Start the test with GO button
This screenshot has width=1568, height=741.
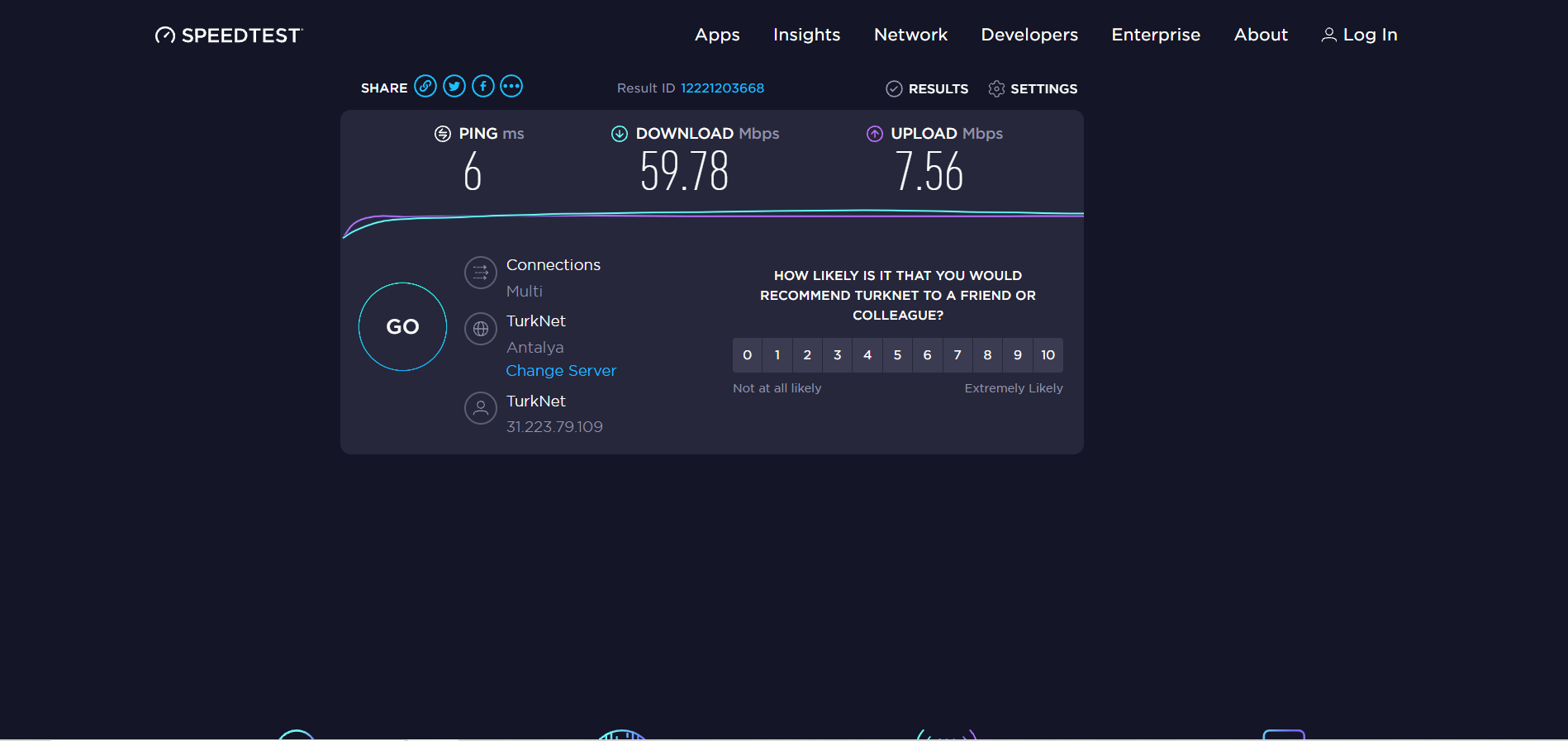pos(403,327)
